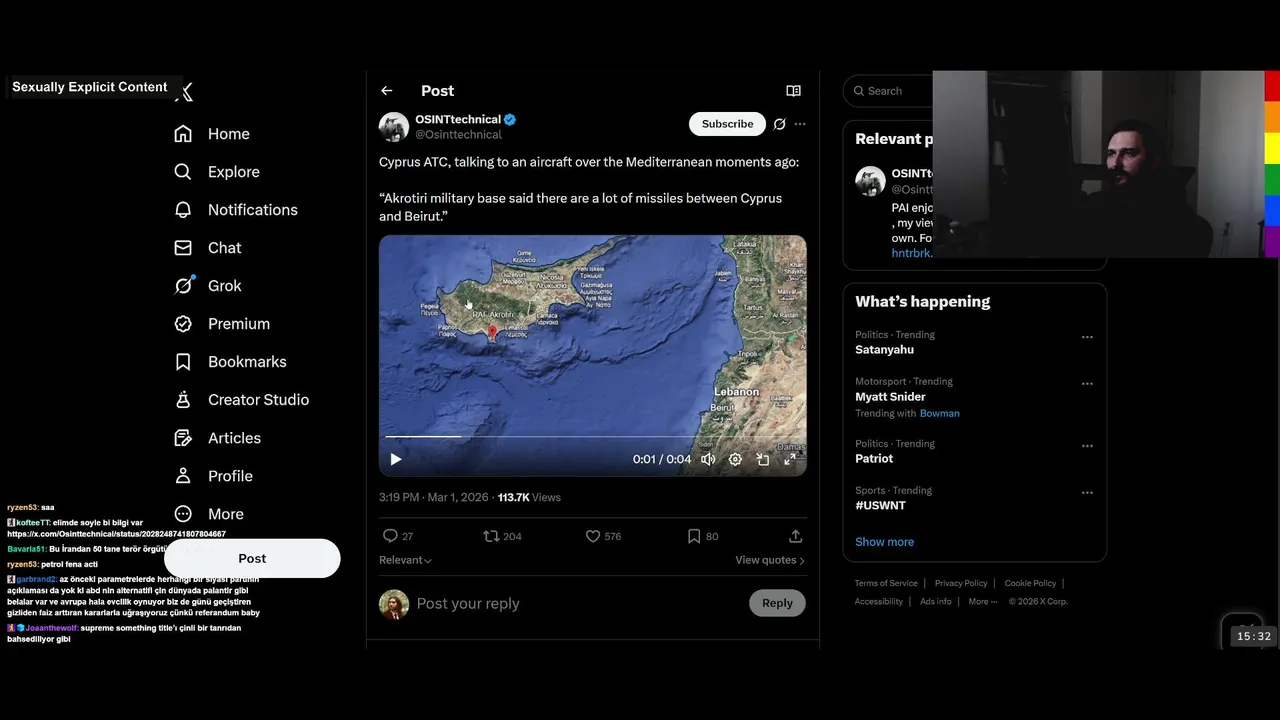This screenshot has height=720, width=1280.
Task: Open options for Patriot trend
Action: [x=1087, y=446]
